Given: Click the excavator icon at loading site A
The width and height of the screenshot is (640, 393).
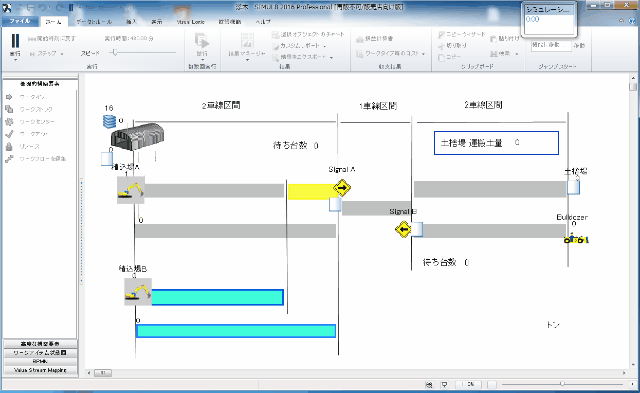Looking at the screenshot, I should coord(131,190).
